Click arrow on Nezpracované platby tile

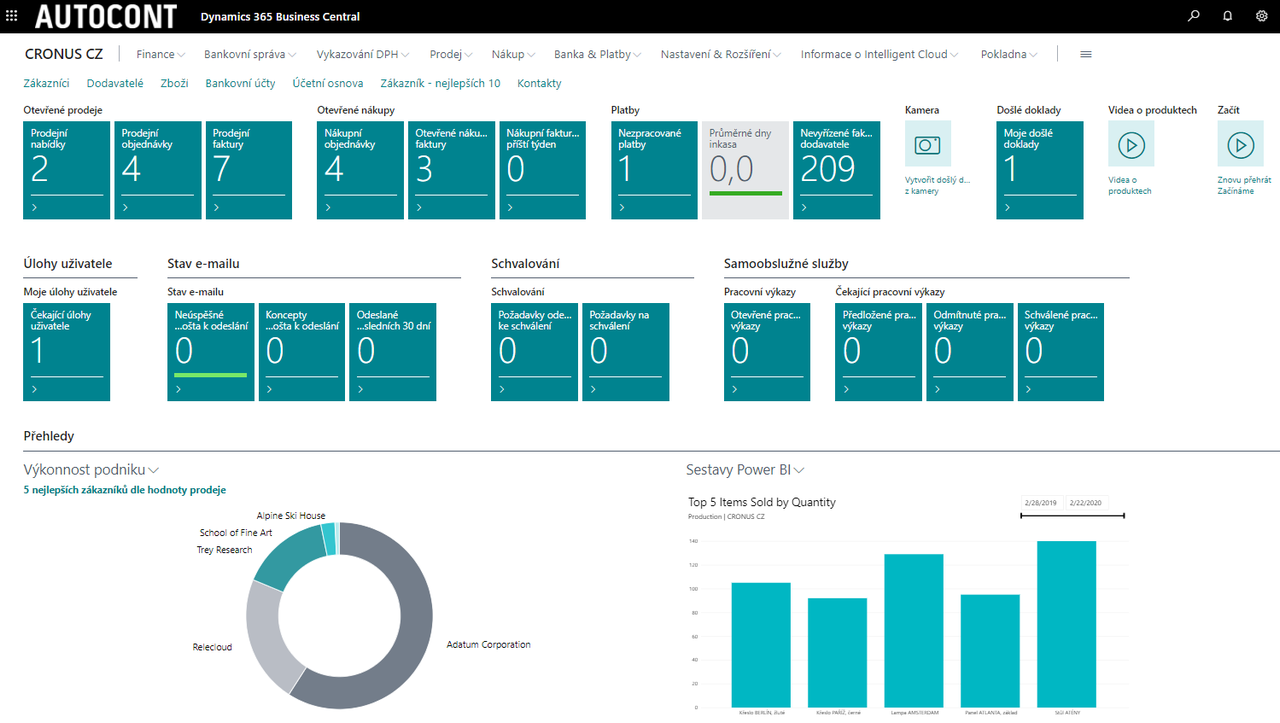coord(622,208)
